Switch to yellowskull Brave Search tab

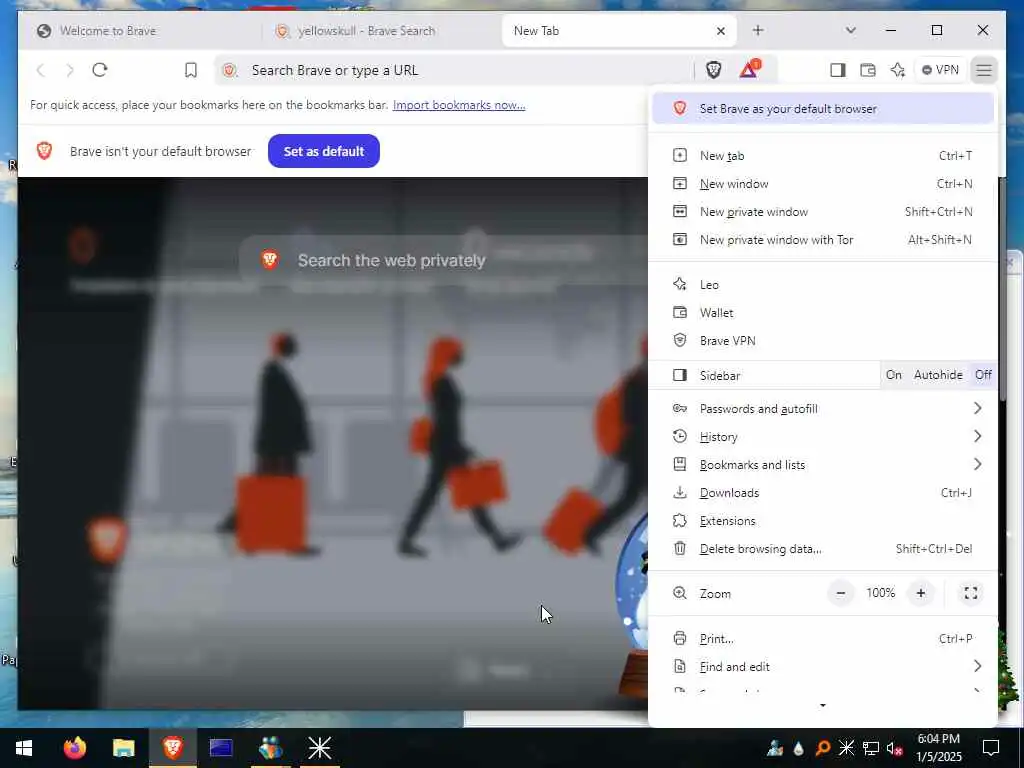(381, 31)
